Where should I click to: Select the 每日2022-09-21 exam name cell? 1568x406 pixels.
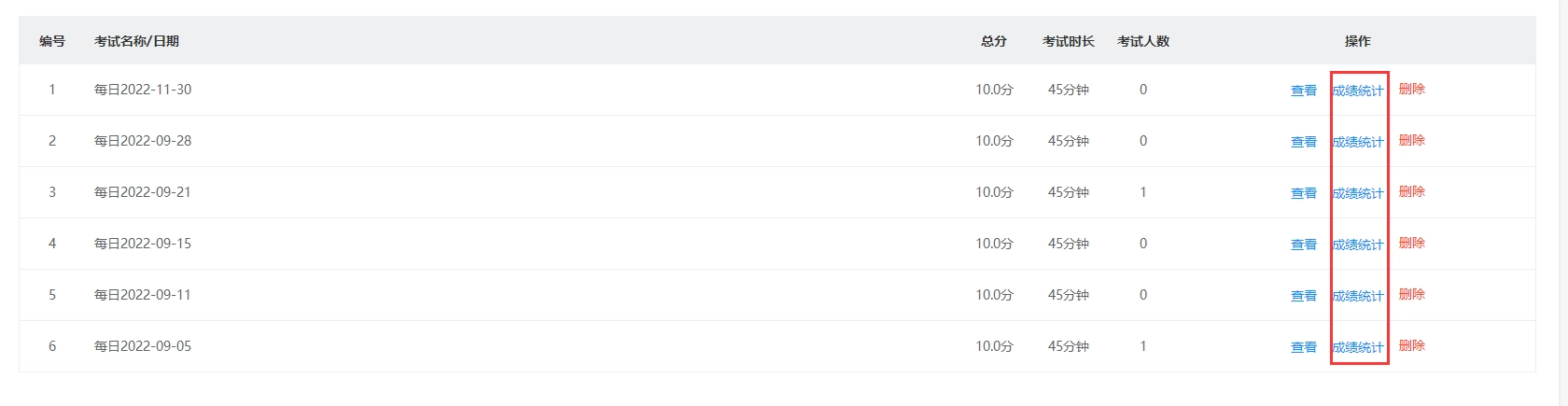143,192
